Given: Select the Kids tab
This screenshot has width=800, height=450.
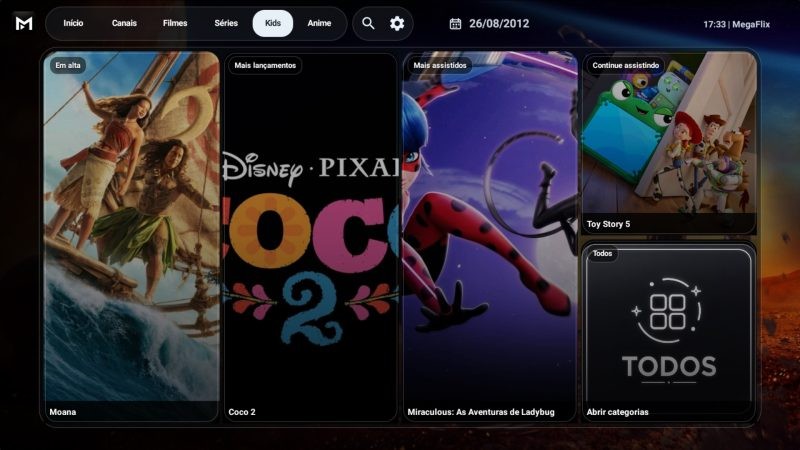Looking at the screenshot, I should coord(272,23).
